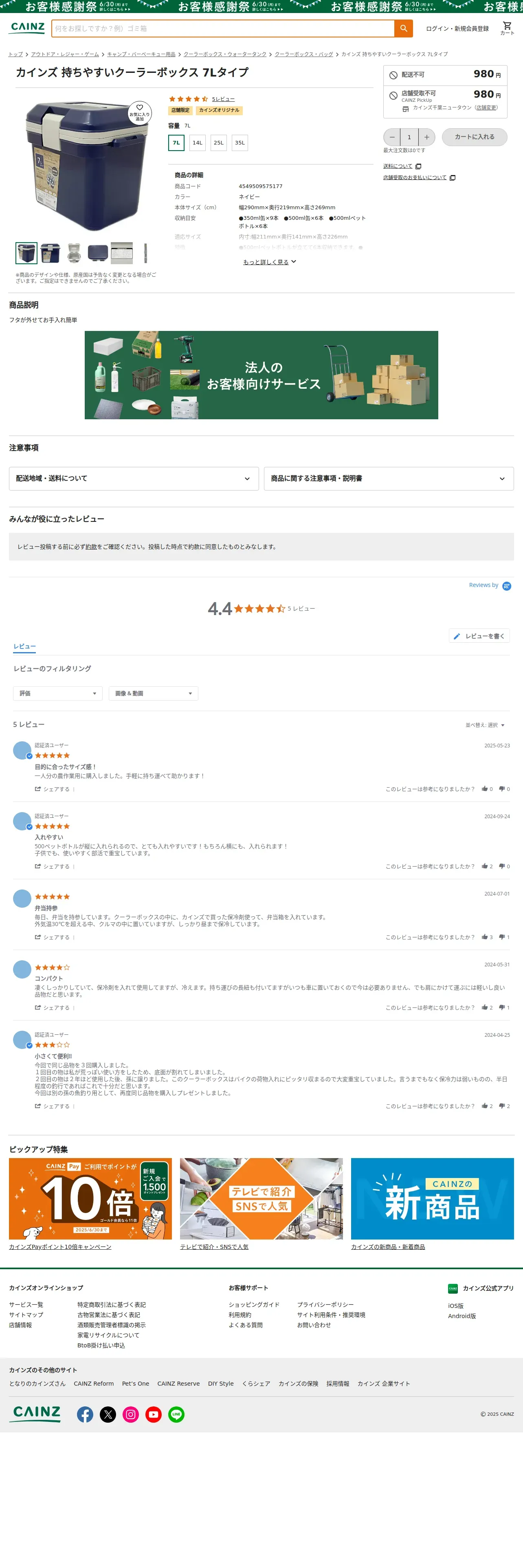The image size is (523, 1568).
Task: Open the 評価 rating filter dropdown
Action: click(58, 693)
